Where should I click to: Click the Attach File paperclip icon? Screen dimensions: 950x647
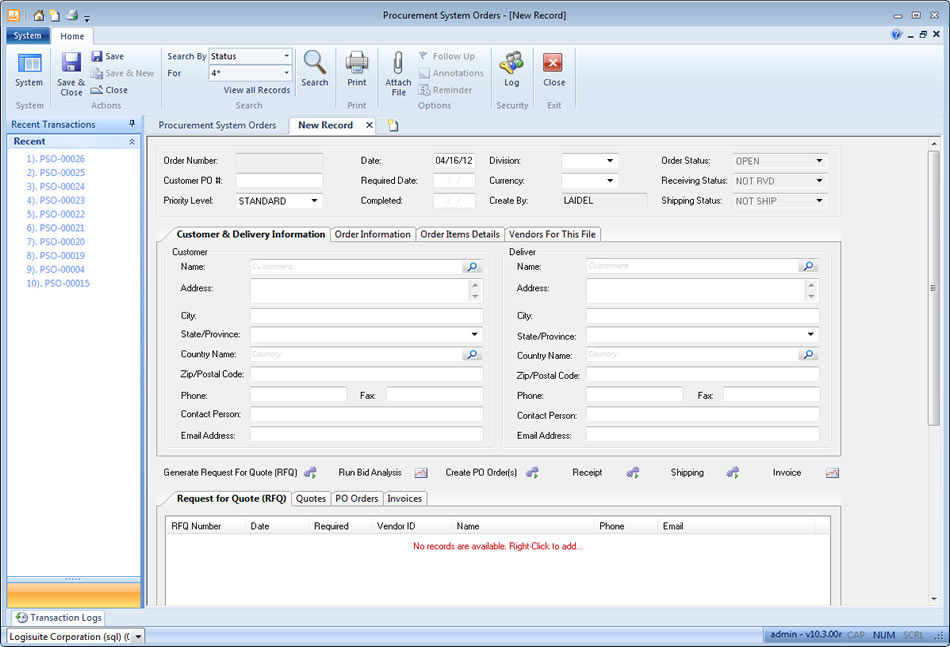click(398, 64)
